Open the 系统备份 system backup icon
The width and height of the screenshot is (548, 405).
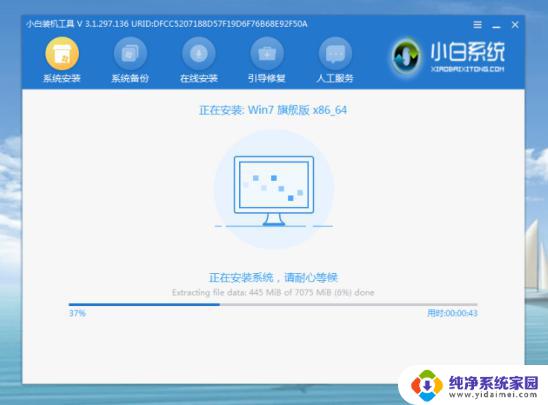(130, 53)
